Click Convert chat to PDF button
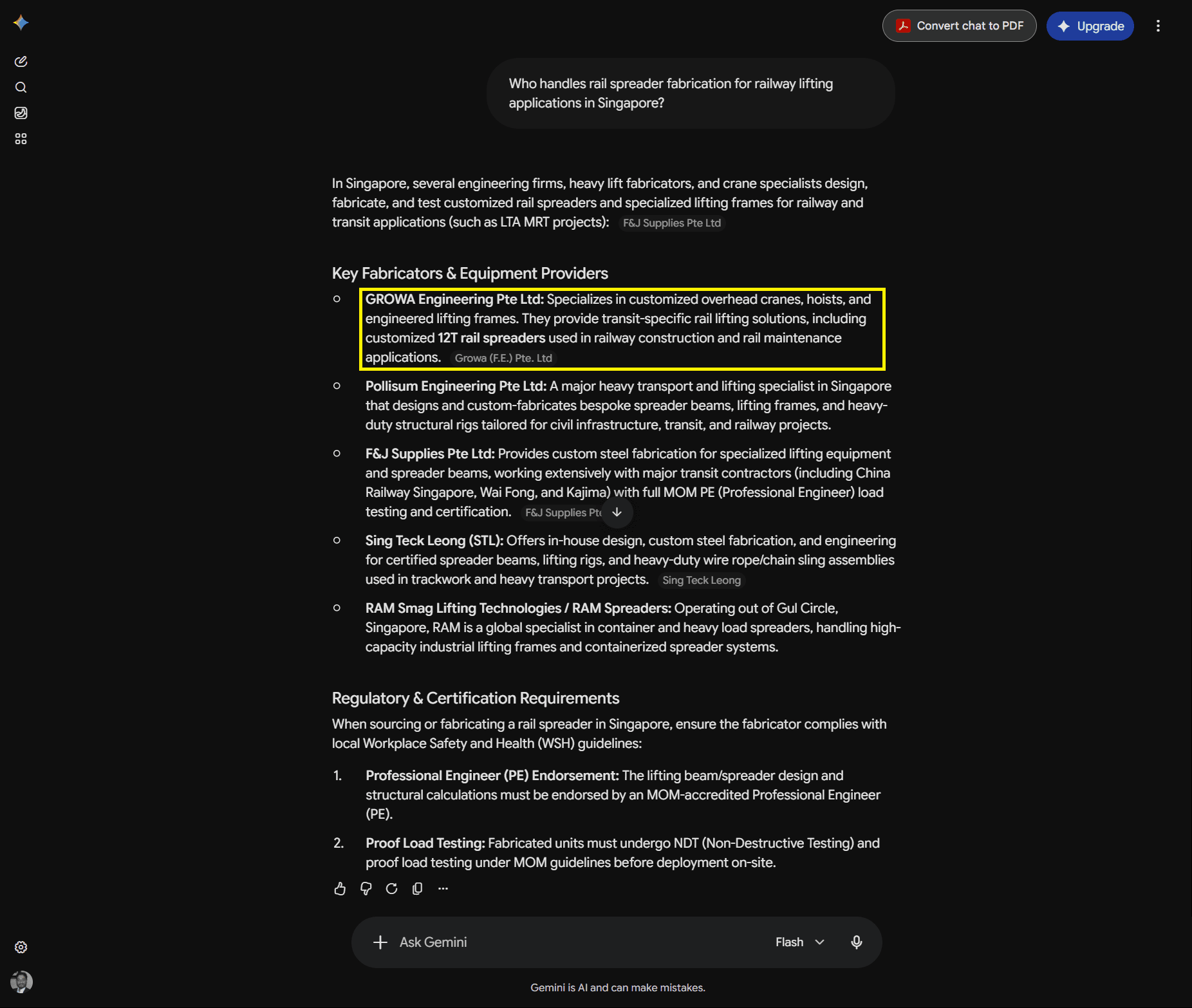Viewport: 1192px width, 1008px height. pyautogui.click(x=959, y=26)
